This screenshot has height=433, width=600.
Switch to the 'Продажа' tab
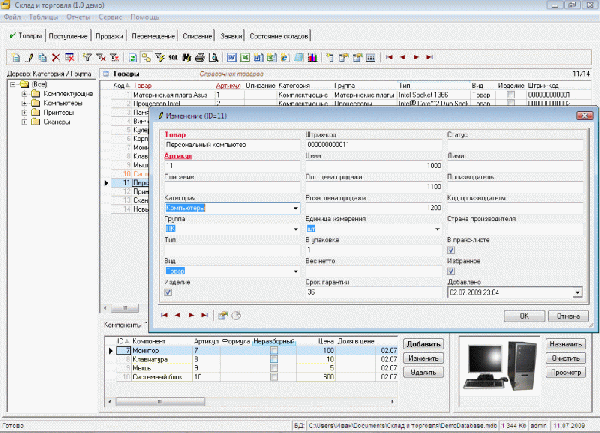(109, 36)
